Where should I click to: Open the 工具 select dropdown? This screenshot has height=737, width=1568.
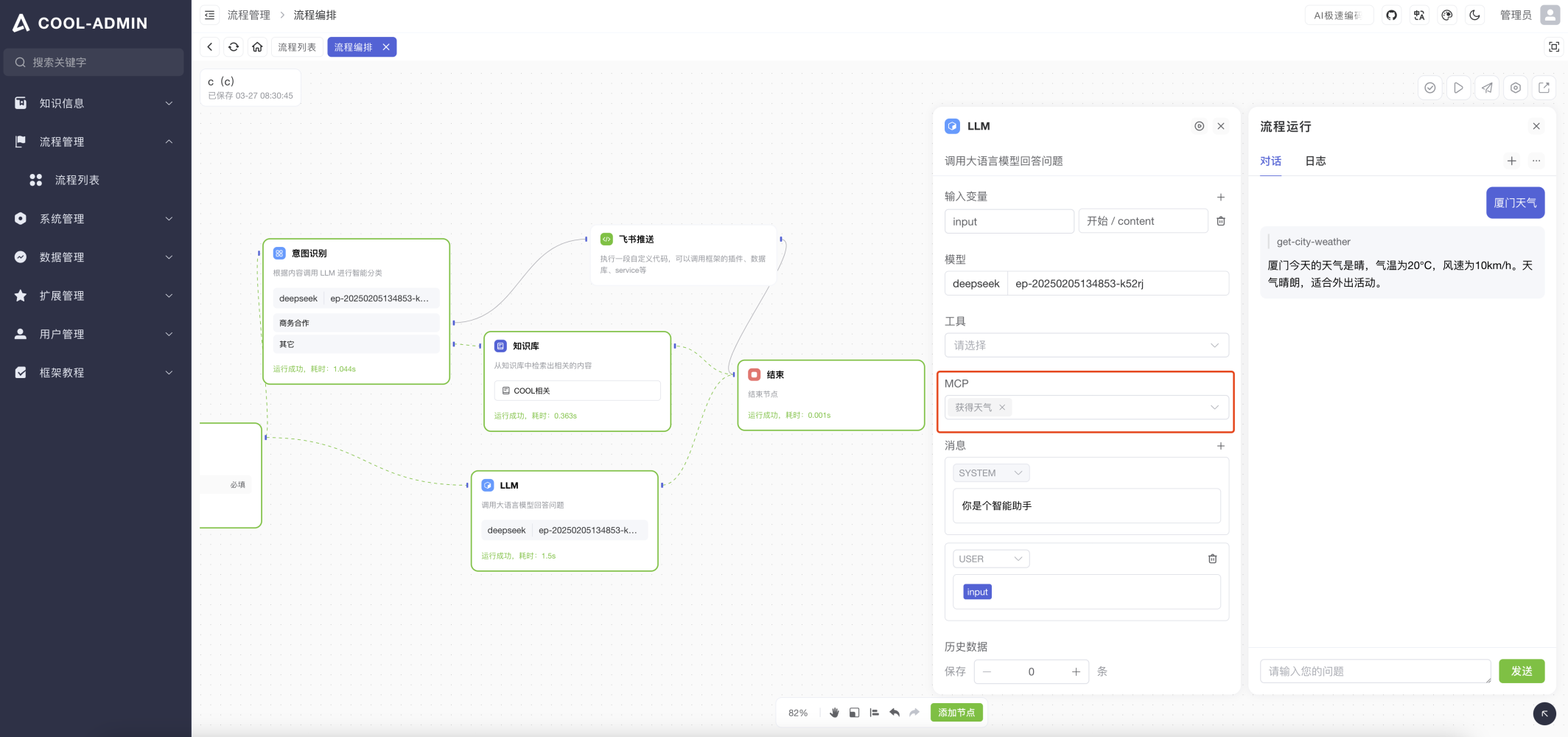[x=1086, y=345]
